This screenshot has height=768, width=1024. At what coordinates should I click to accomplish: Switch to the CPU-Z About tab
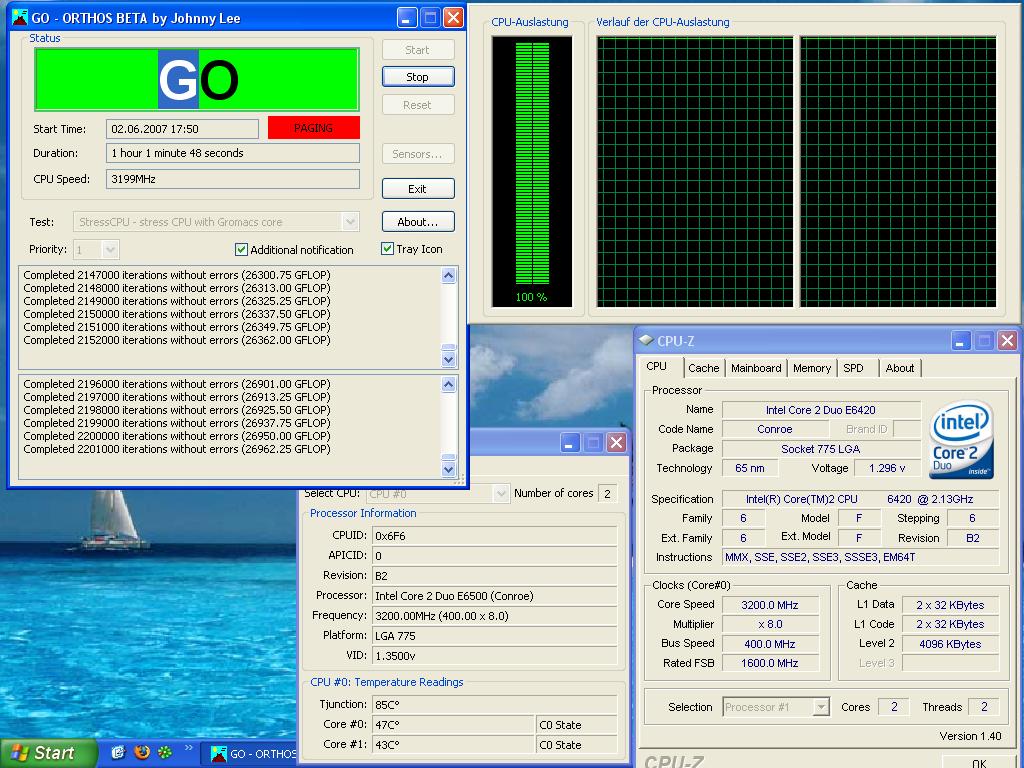(899, 368)
